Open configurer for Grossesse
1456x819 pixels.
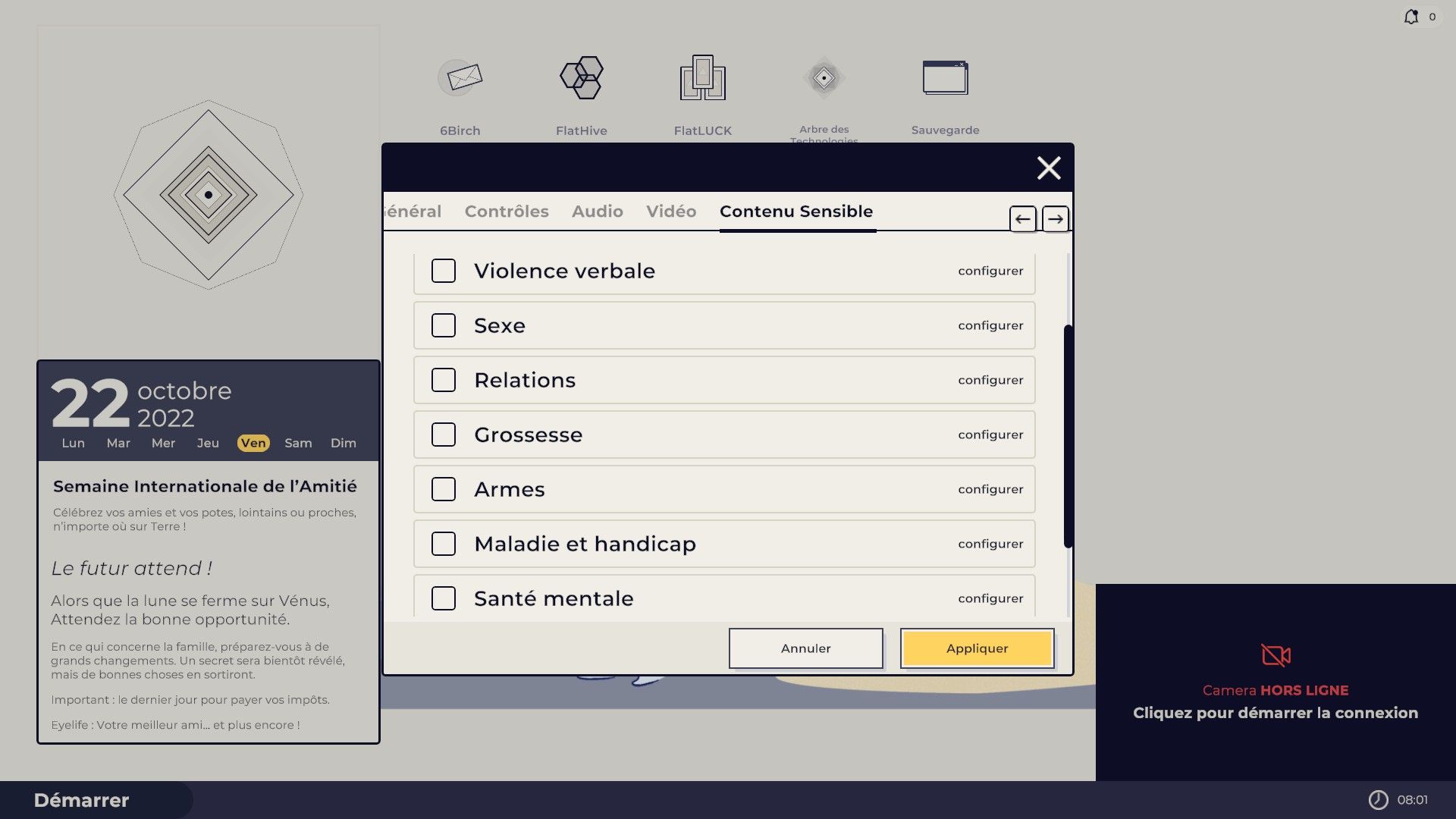pyautogui.click(x=990, y=435)
